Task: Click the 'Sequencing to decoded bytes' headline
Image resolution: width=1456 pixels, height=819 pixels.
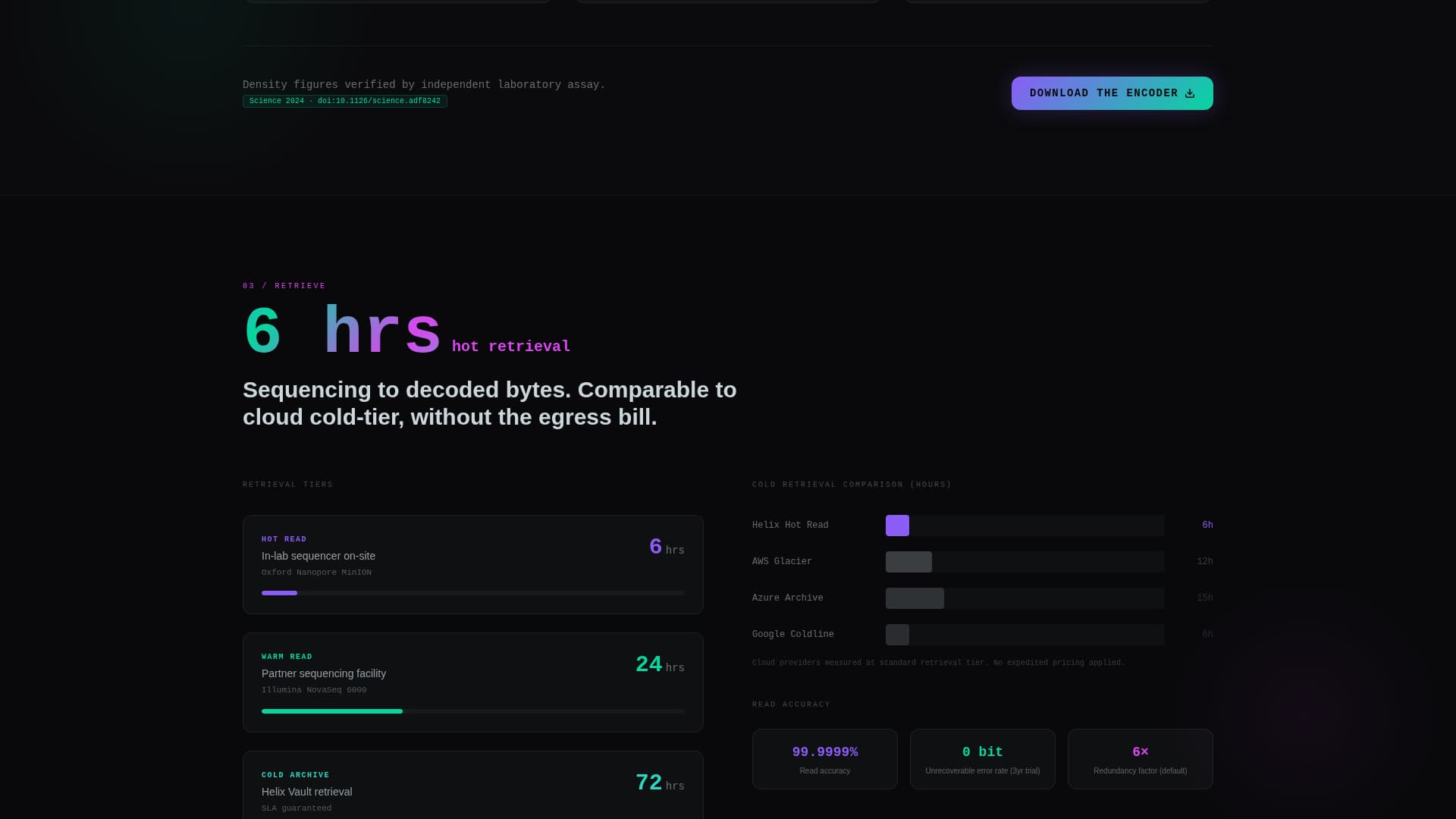Action: (x=490, y=403)
